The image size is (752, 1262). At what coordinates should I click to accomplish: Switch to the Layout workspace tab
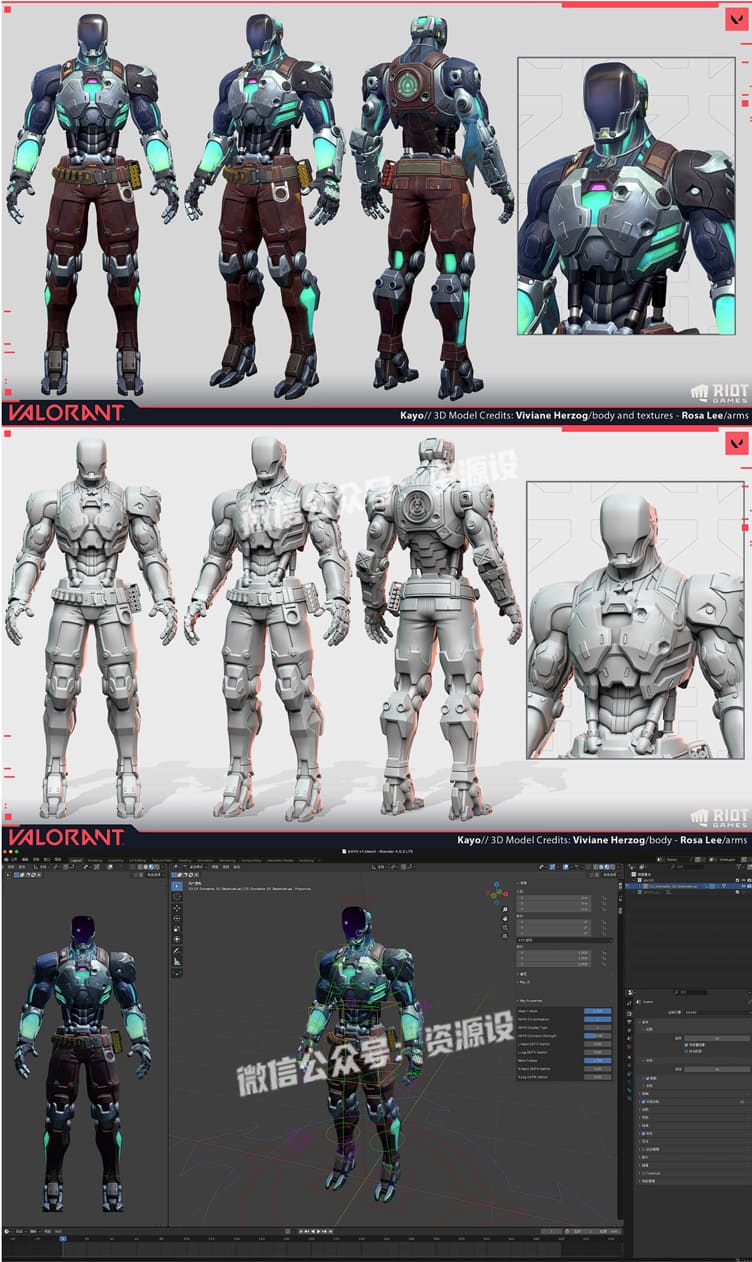coord(76,859)
